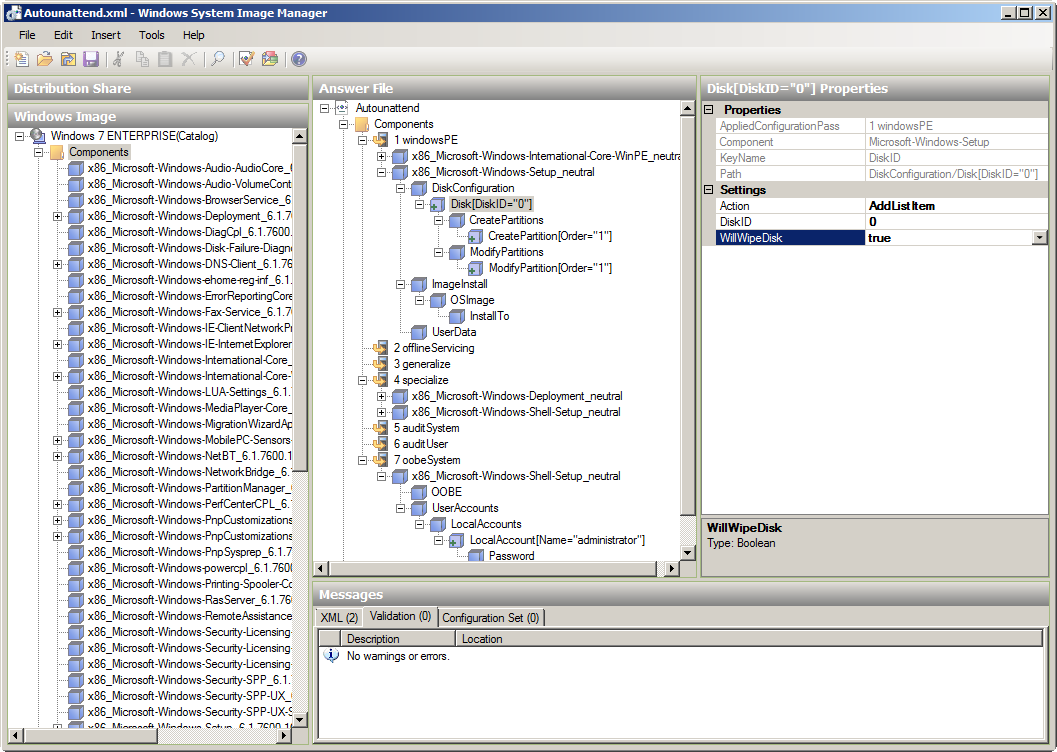1057x752 pixels.
Task: Click the Location column header
Action: 749,639
